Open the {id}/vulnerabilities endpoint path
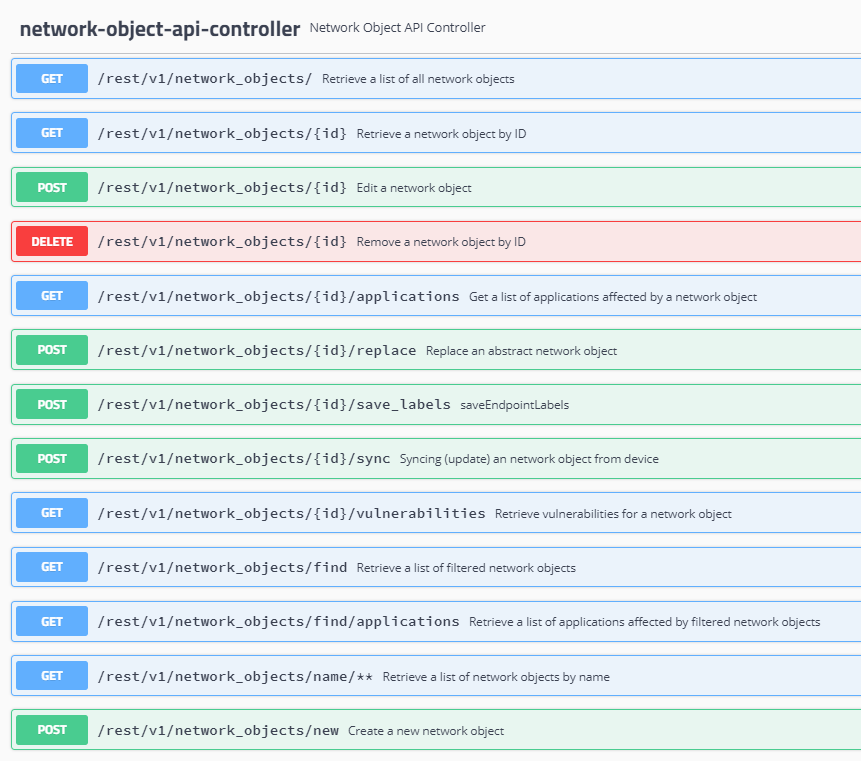 [x=291, y=513]
